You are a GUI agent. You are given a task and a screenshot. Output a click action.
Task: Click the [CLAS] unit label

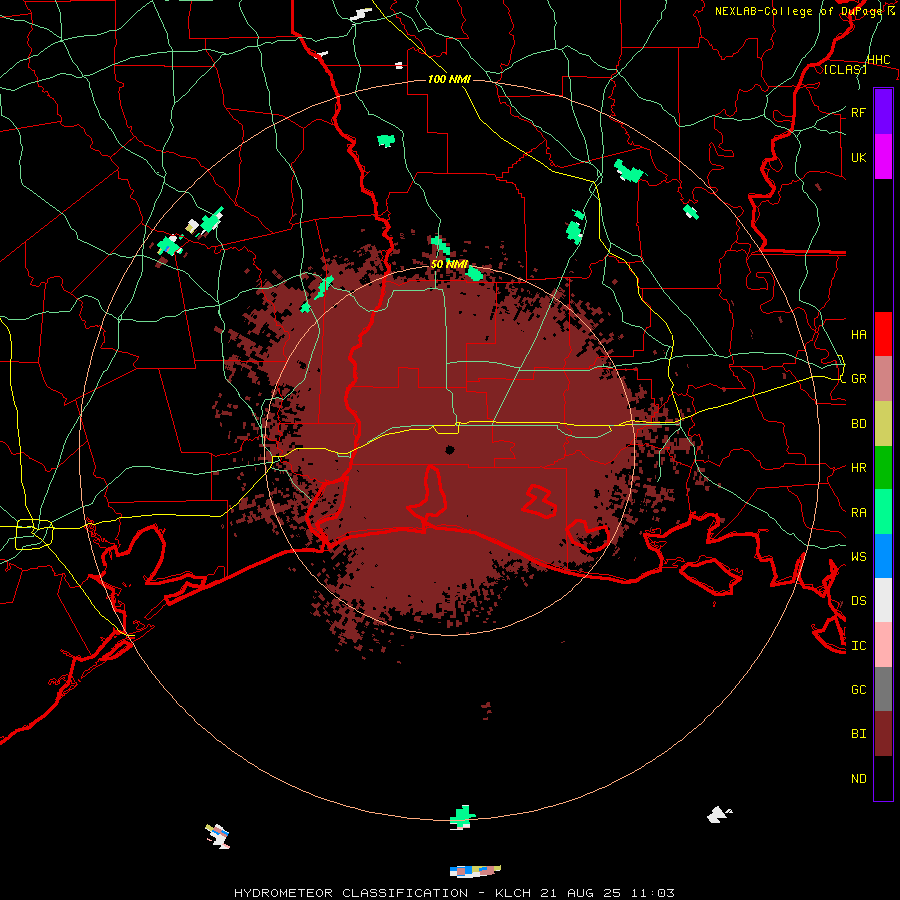coord(845,69)
